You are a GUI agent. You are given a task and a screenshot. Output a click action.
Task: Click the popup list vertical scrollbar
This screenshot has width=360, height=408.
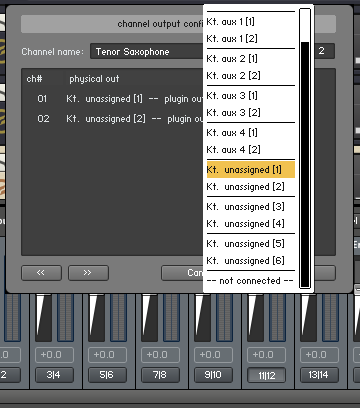click(305, 148)
